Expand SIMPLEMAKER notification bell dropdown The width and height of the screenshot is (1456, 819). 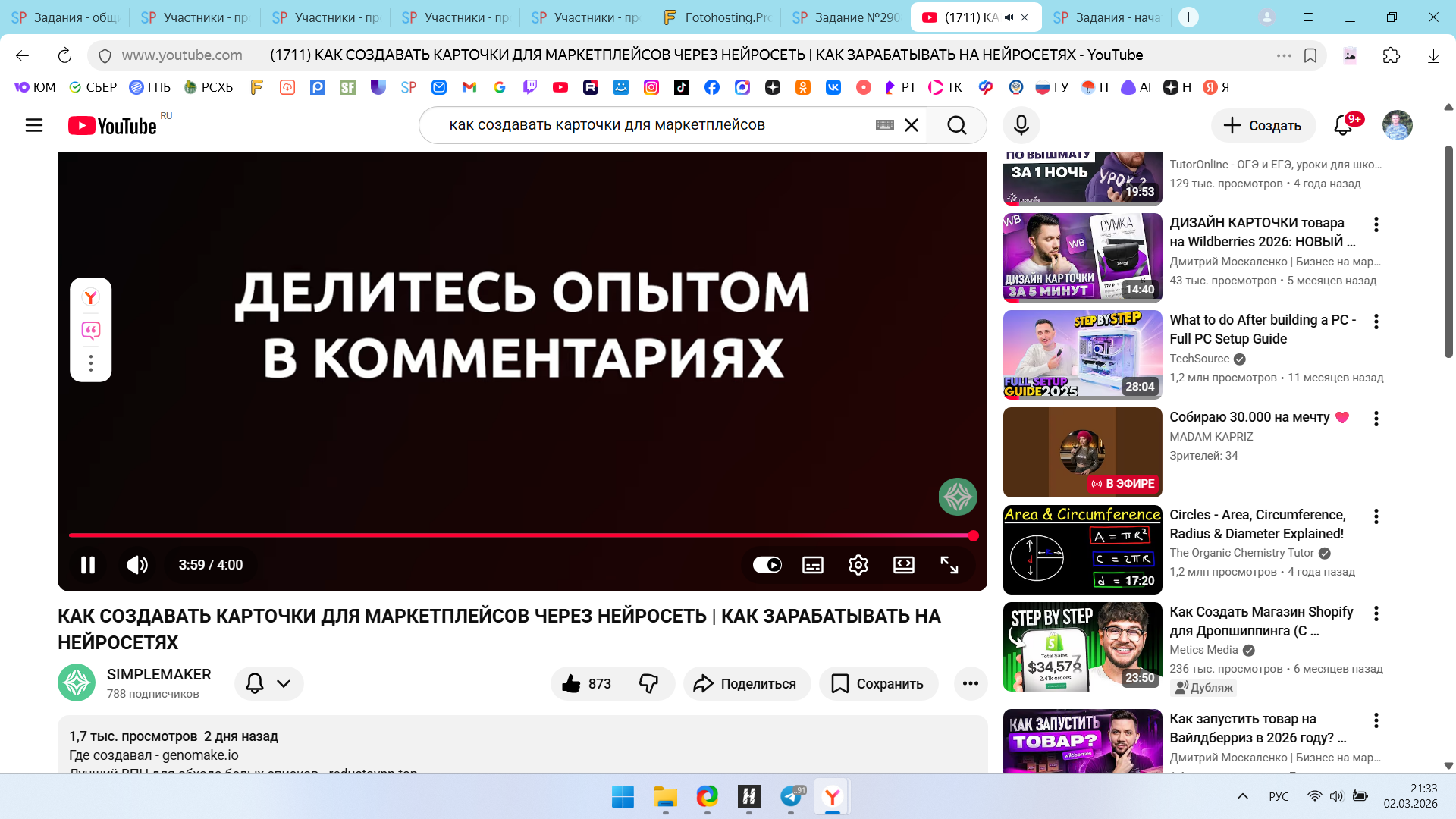[x=268, y=683]
